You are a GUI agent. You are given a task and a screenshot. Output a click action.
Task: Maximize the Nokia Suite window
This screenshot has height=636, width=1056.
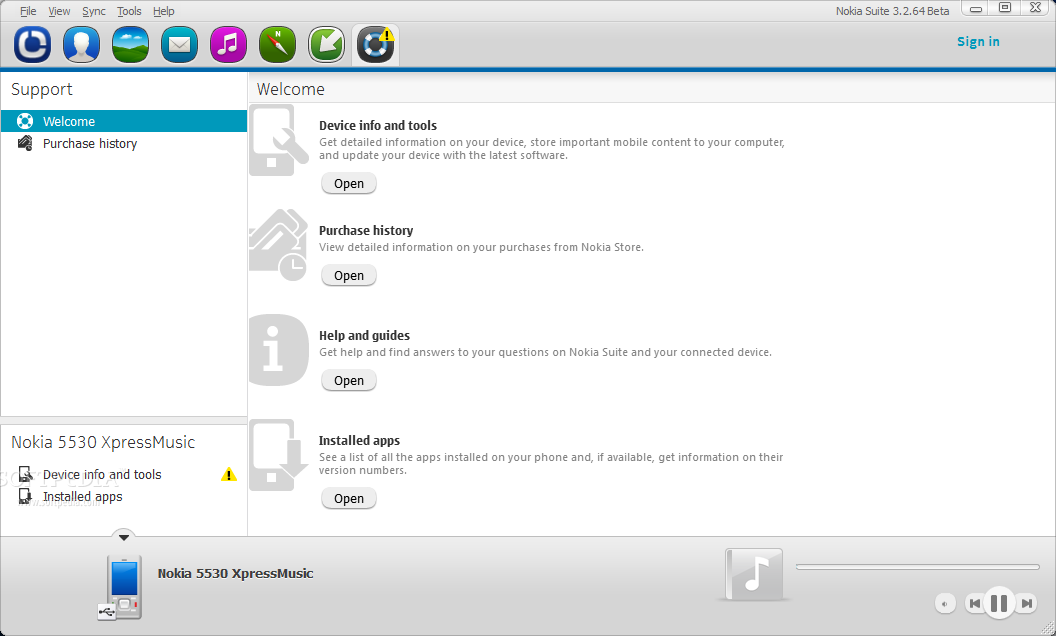pos(1004,8)
